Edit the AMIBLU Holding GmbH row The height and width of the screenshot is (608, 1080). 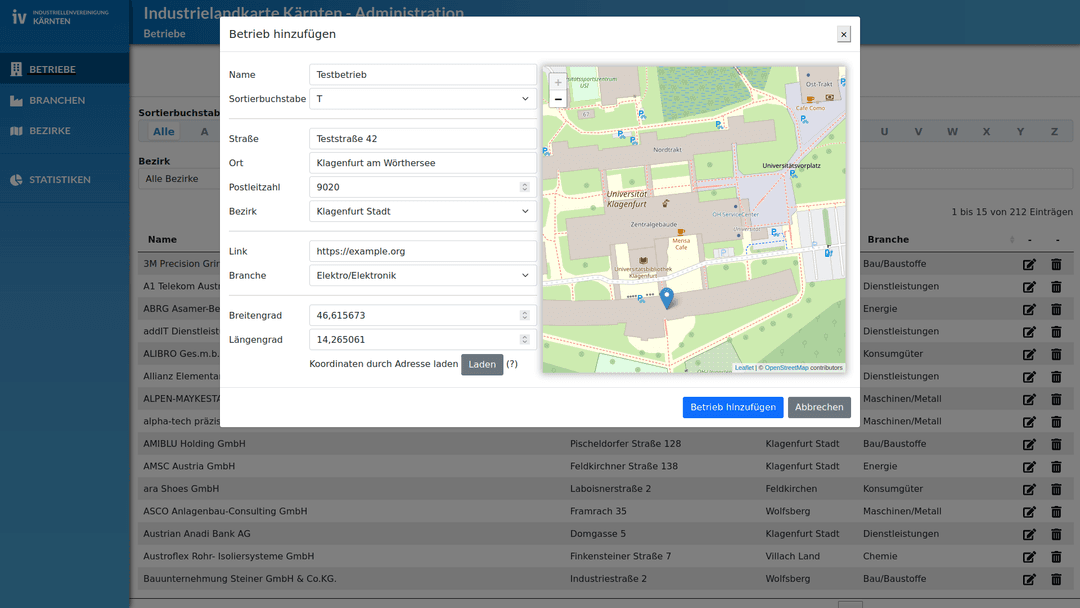point(1029,444)
